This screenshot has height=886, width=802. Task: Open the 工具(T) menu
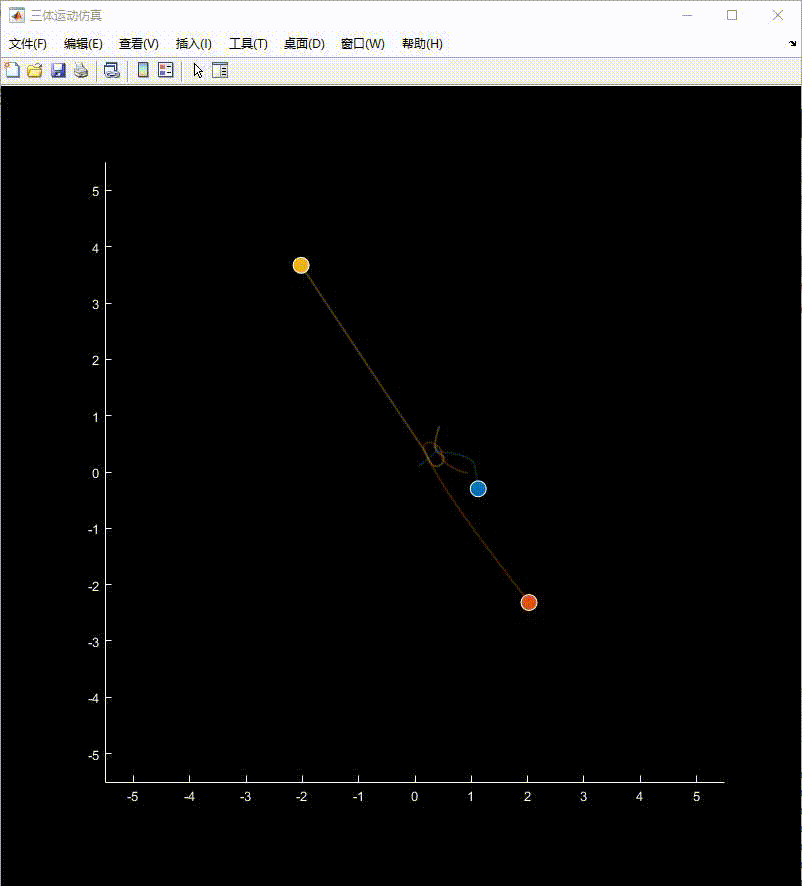(x=248, y=44)
